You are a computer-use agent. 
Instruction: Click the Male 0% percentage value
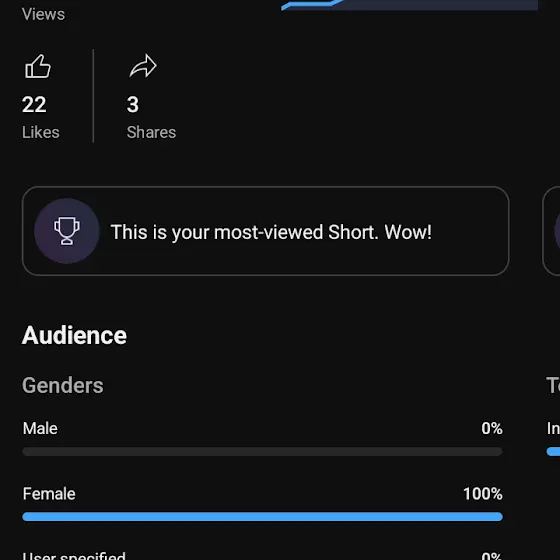[x=492, y=429]
